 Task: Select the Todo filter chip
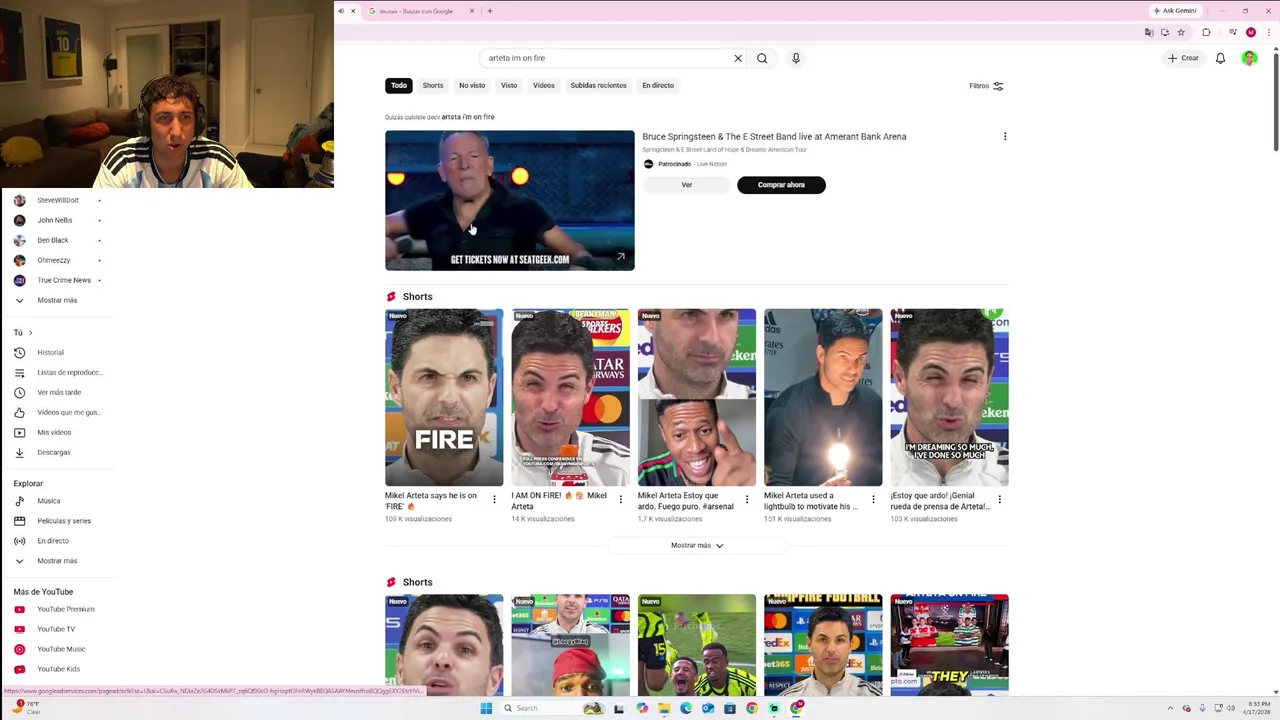point(399,85)
